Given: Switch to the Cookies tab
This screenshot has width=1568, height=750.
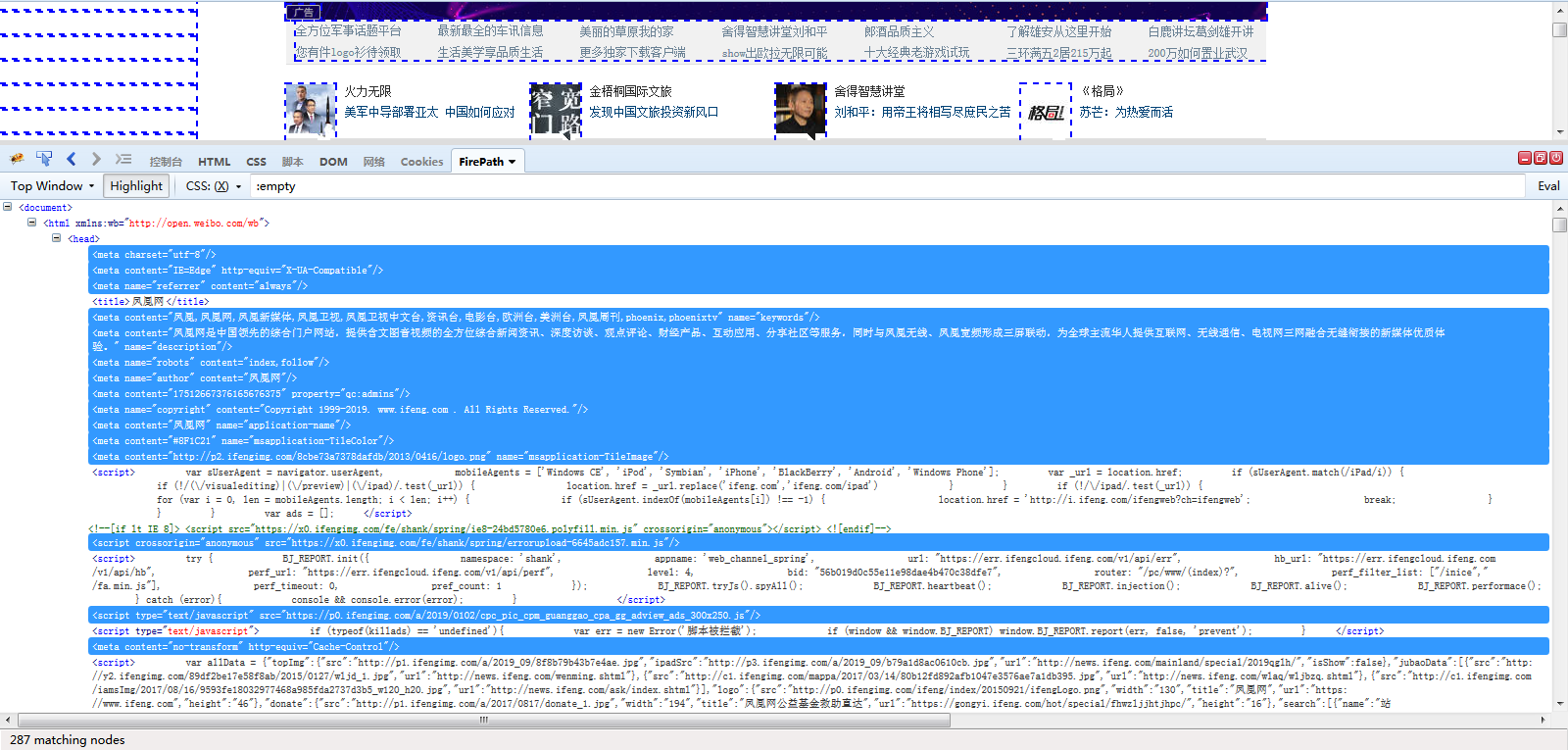Looking at the screenshot, I should click(421, 162).
